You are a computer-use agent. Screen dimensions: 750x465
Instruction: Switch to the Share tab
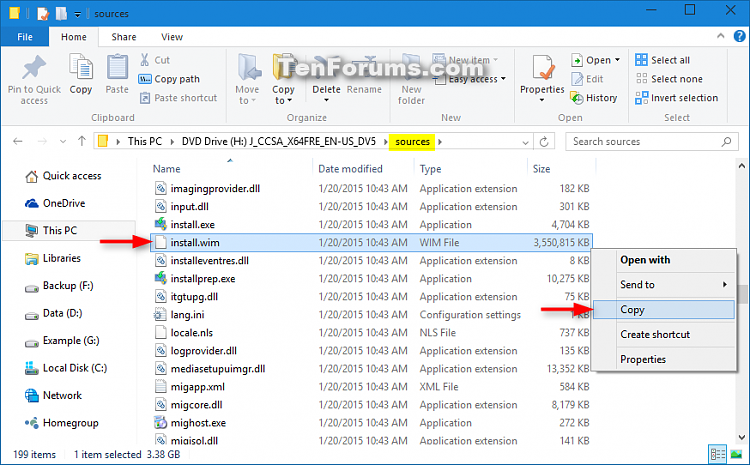coord(124,37)
